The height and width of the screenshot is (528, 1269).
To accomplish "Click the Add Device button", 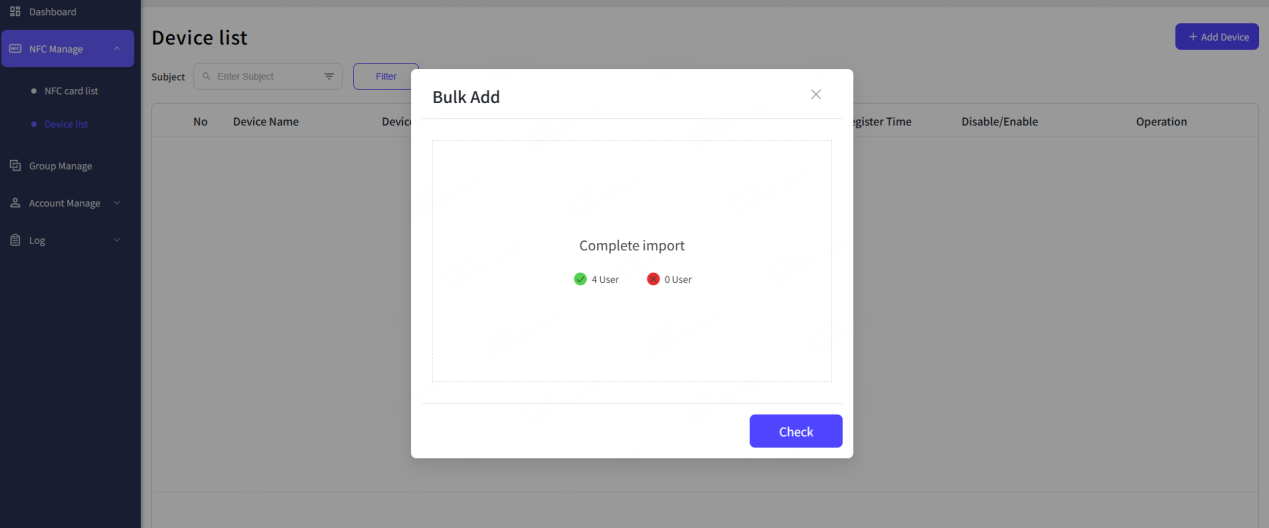I will click(1216, 37).
